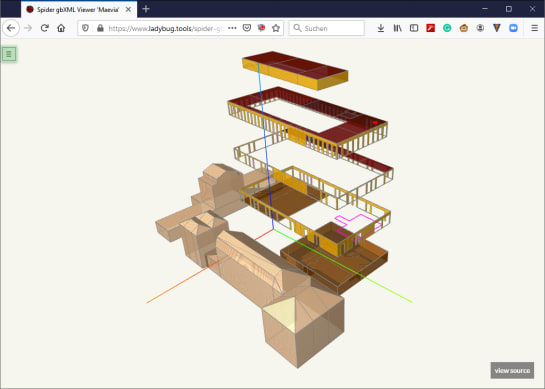
Task: Open the downloads panel
Action: point(381,28)
